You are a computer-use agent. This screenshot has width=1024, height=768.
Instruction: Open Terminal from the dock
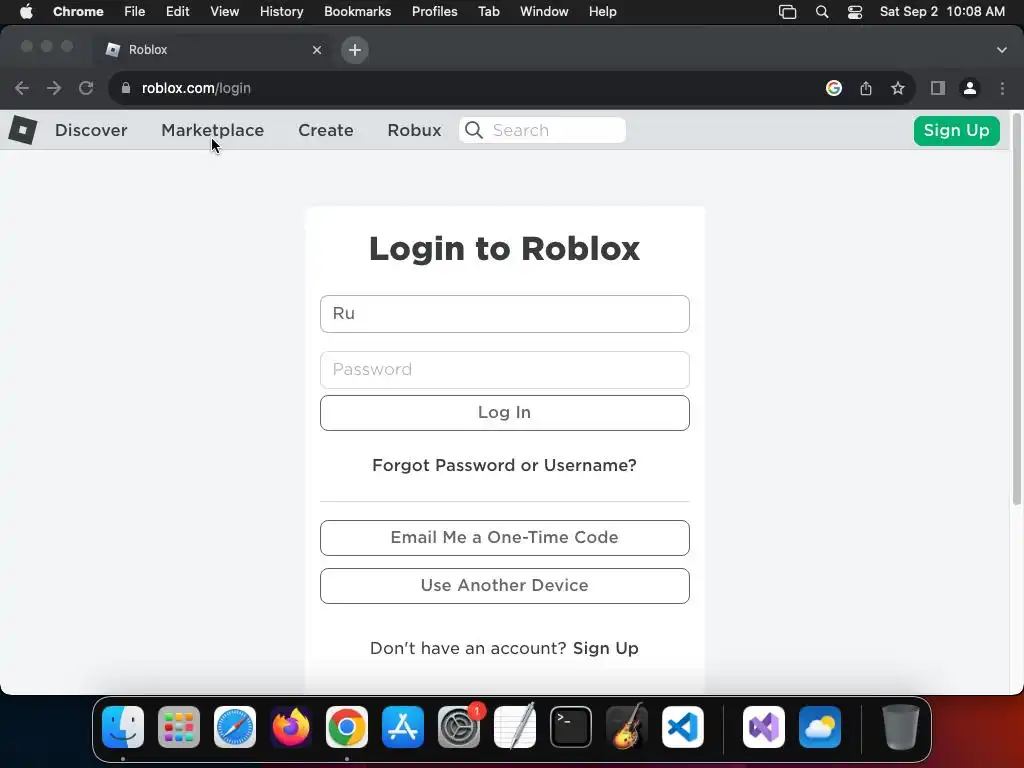[571, 727]
